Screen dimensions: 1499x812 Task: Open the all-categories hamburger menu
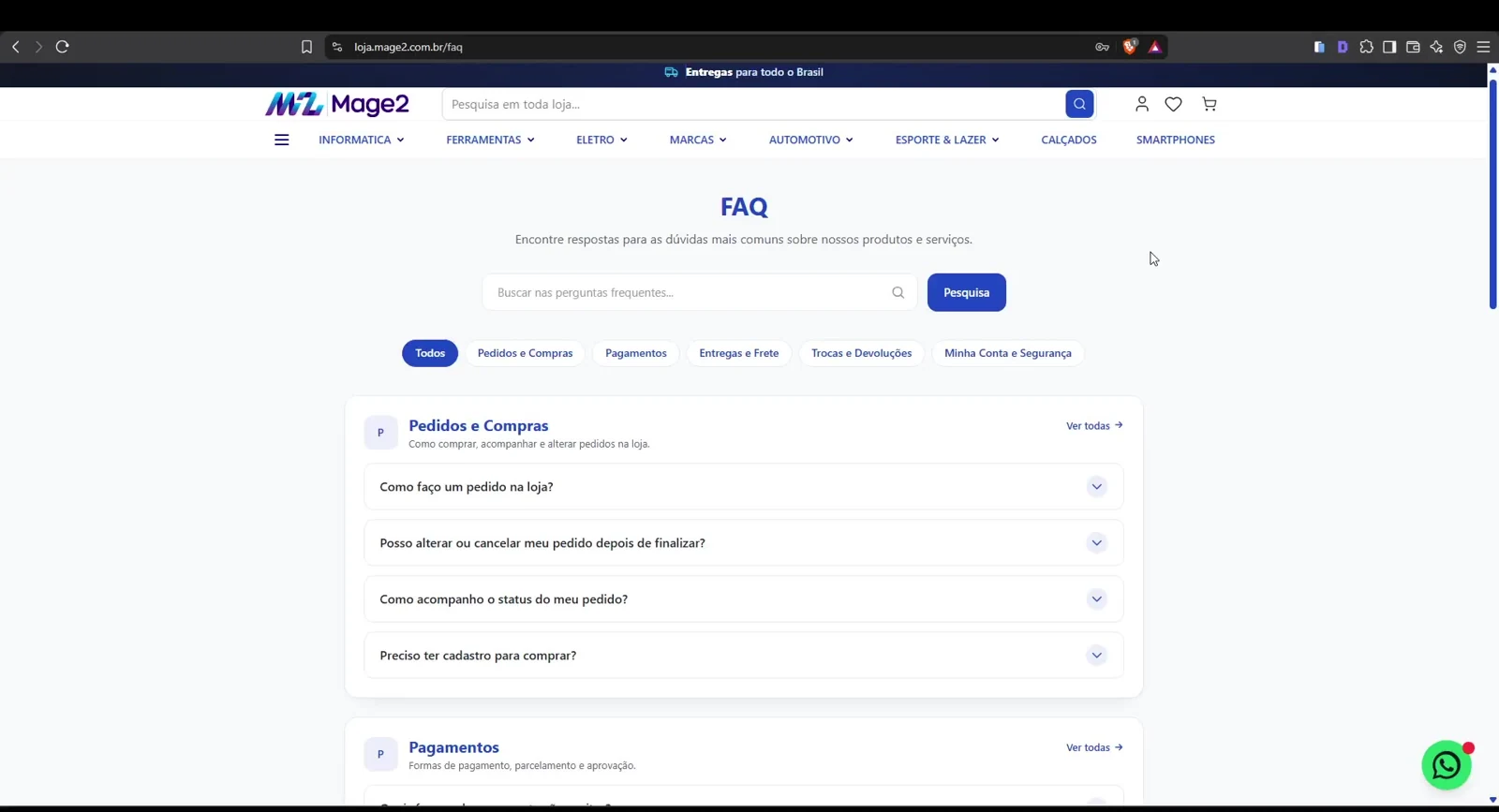(281, 140)
